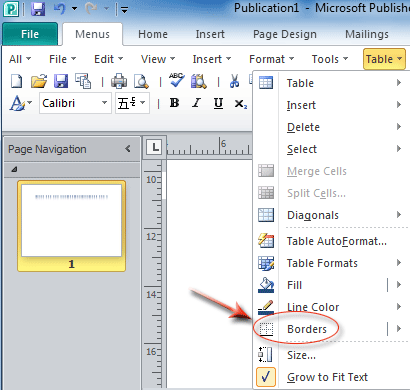Click the Table Formats icon in menu
410x390 pixels.
coord(266,263)
